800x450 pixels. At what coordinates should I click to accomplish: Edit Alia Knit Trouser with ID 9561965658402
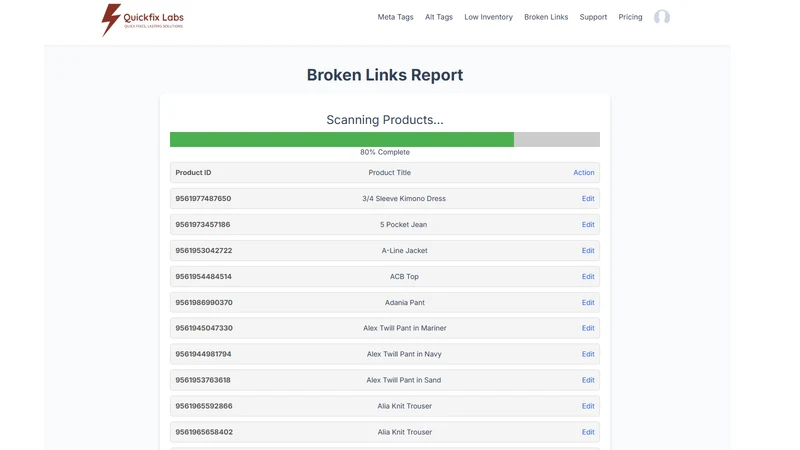click(588, 432)
